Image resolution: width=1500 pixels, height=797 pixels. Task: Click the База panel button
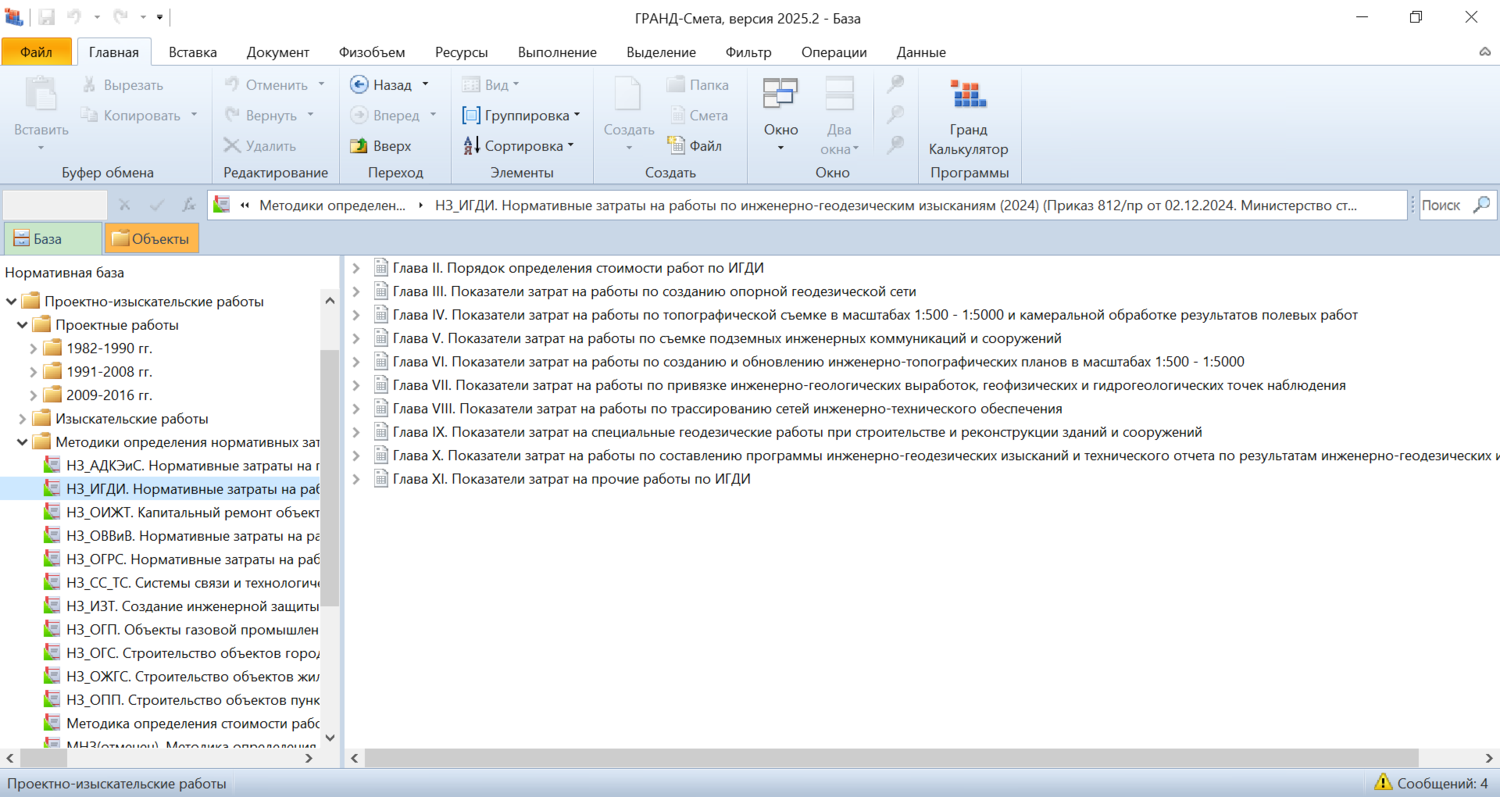[52, 239]
